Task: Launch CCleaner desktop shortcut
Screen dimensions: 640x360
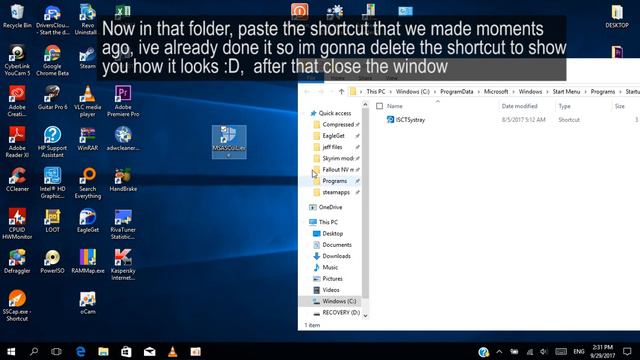Action: coord(17,180)
